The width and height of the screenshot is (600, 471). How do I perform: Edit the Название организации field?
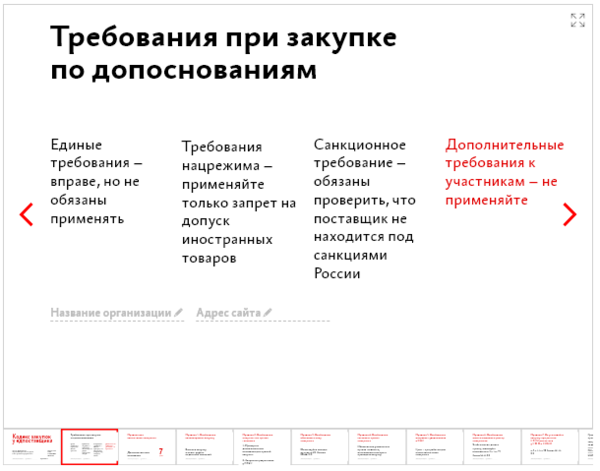tap(110, 313)
